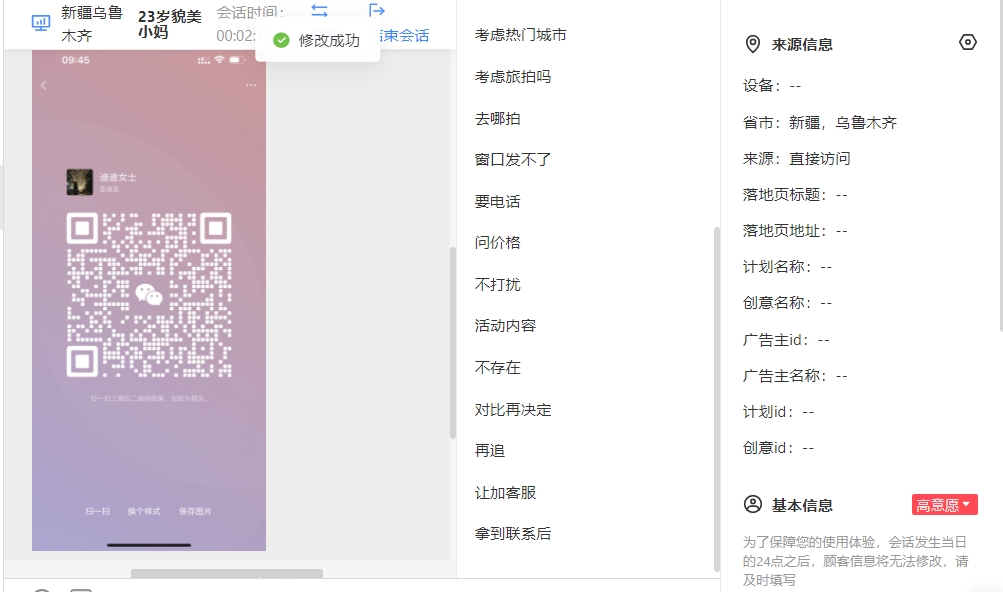Open the WeChat QR code image

[x=149, y=294]
